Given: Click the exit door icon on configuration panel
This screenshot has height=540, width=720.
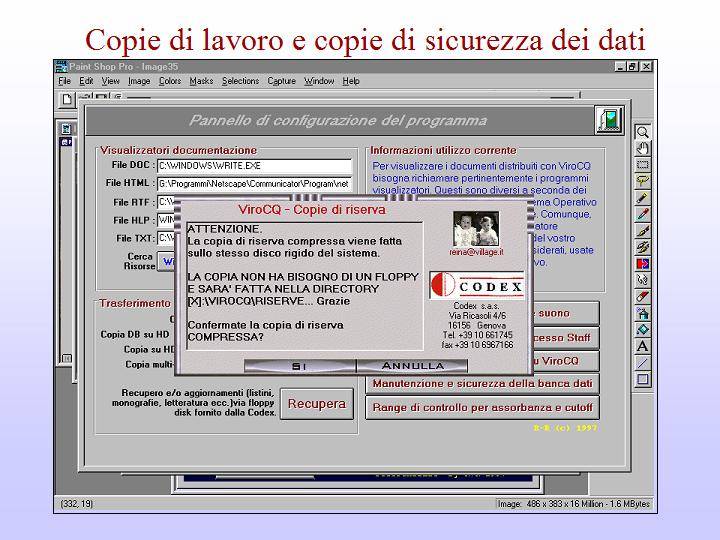Looking at the screenshot, I should (610, 120).
